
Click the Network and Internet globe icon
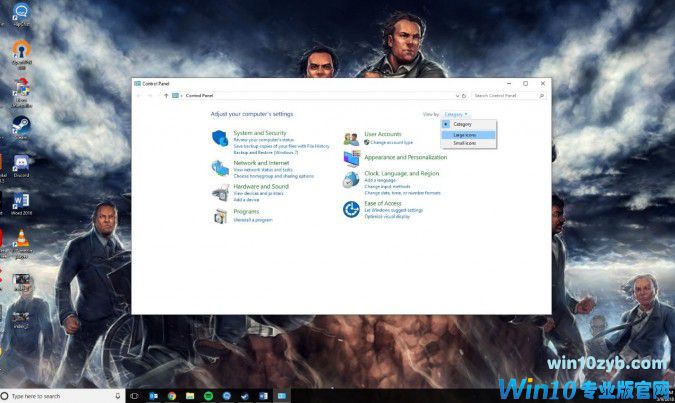click(x=220, y=166)
